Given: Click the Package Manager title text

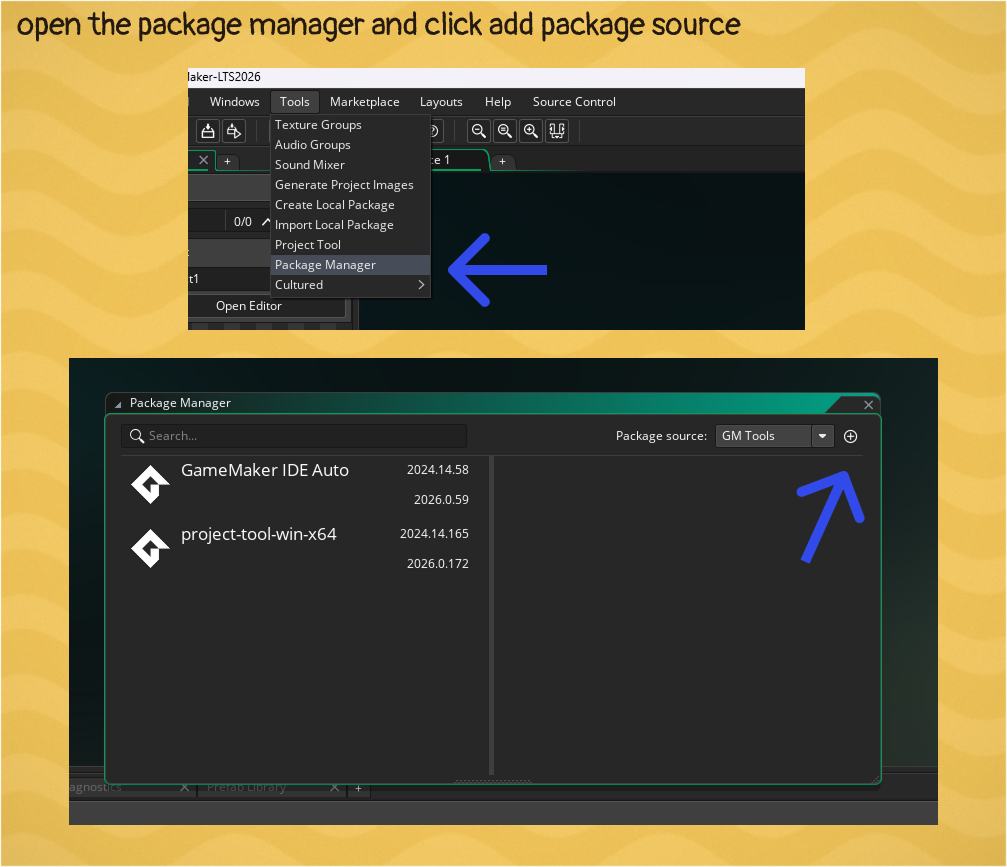Looking at the screenshot, I should 180,403.
